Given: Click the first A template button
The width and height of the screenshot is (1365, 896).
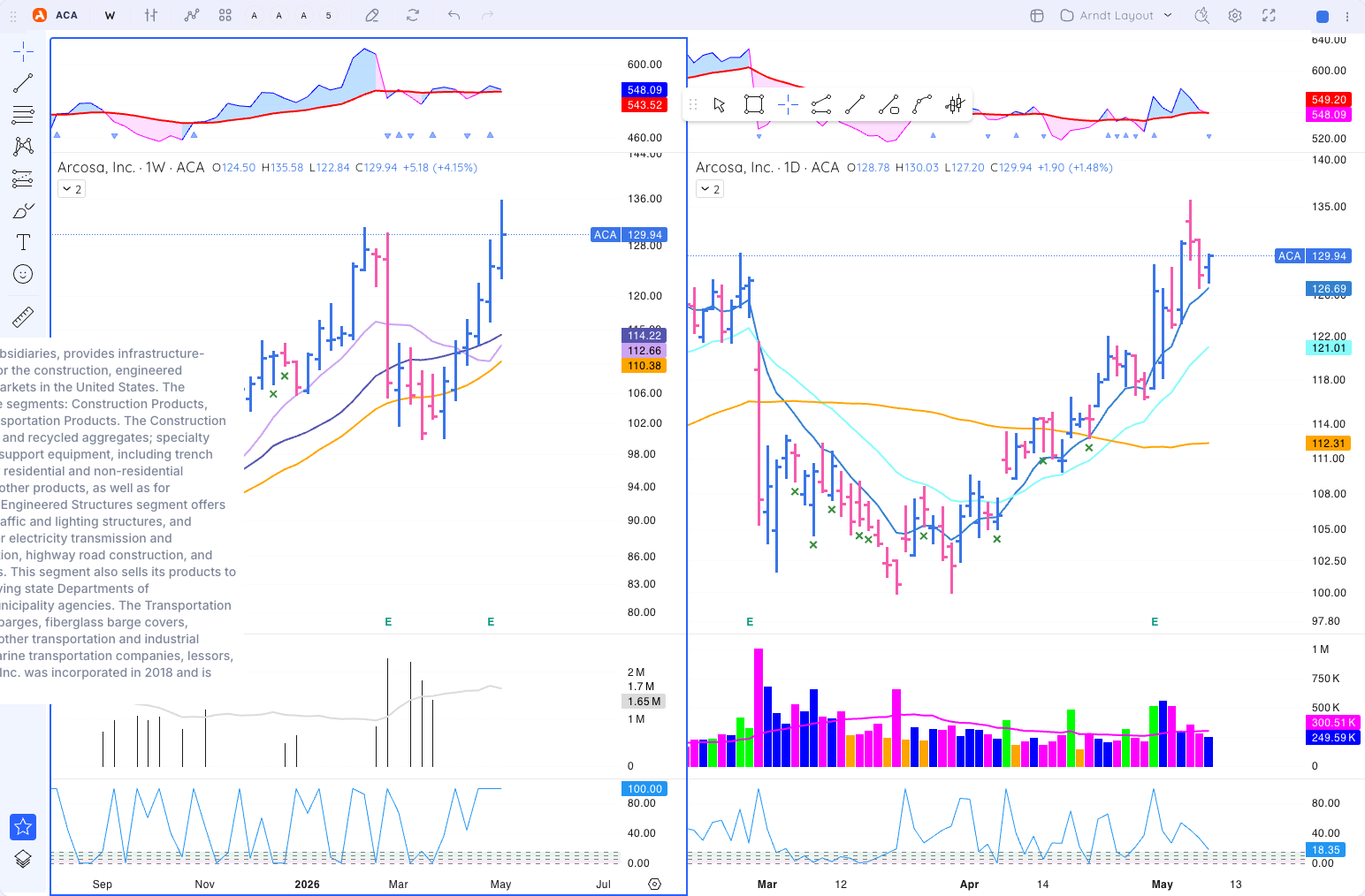Looking at the screenshot, I should [x=255, y=15].
